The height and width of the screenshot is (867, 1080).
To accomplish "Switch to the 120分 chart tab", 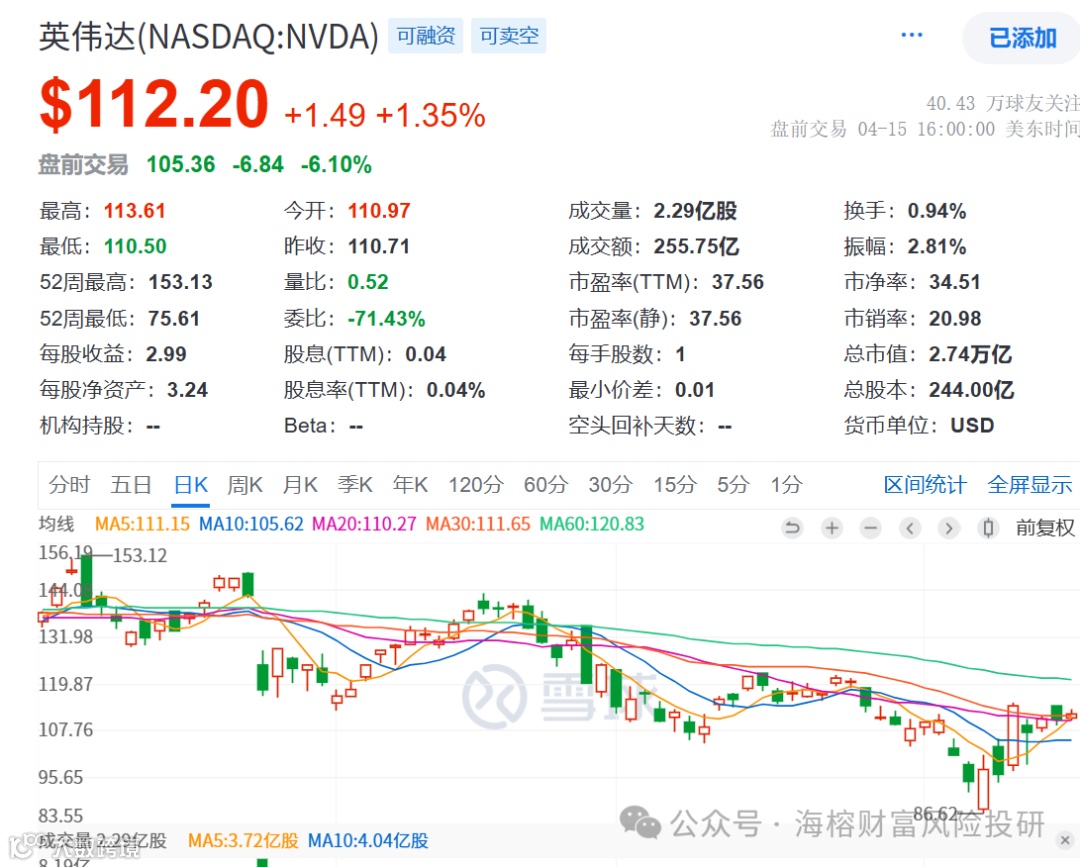I will (x=476, y=485).
